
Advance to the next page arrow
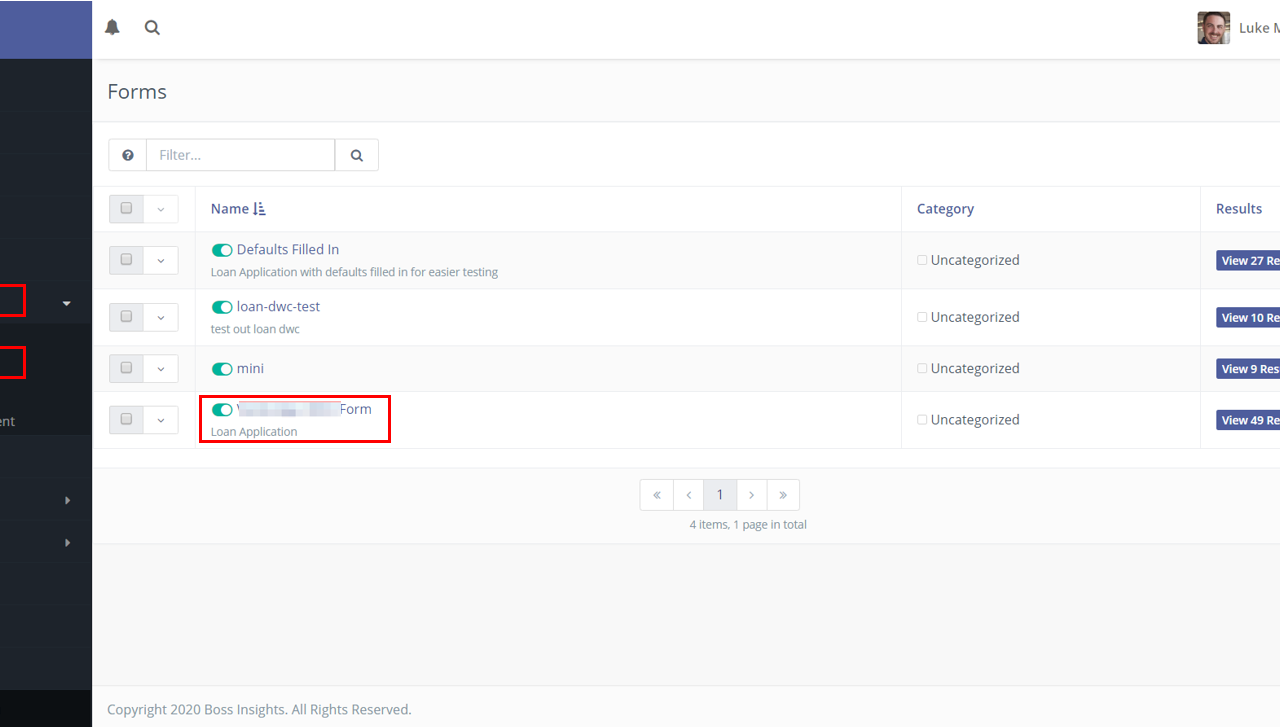coord(752,494)
